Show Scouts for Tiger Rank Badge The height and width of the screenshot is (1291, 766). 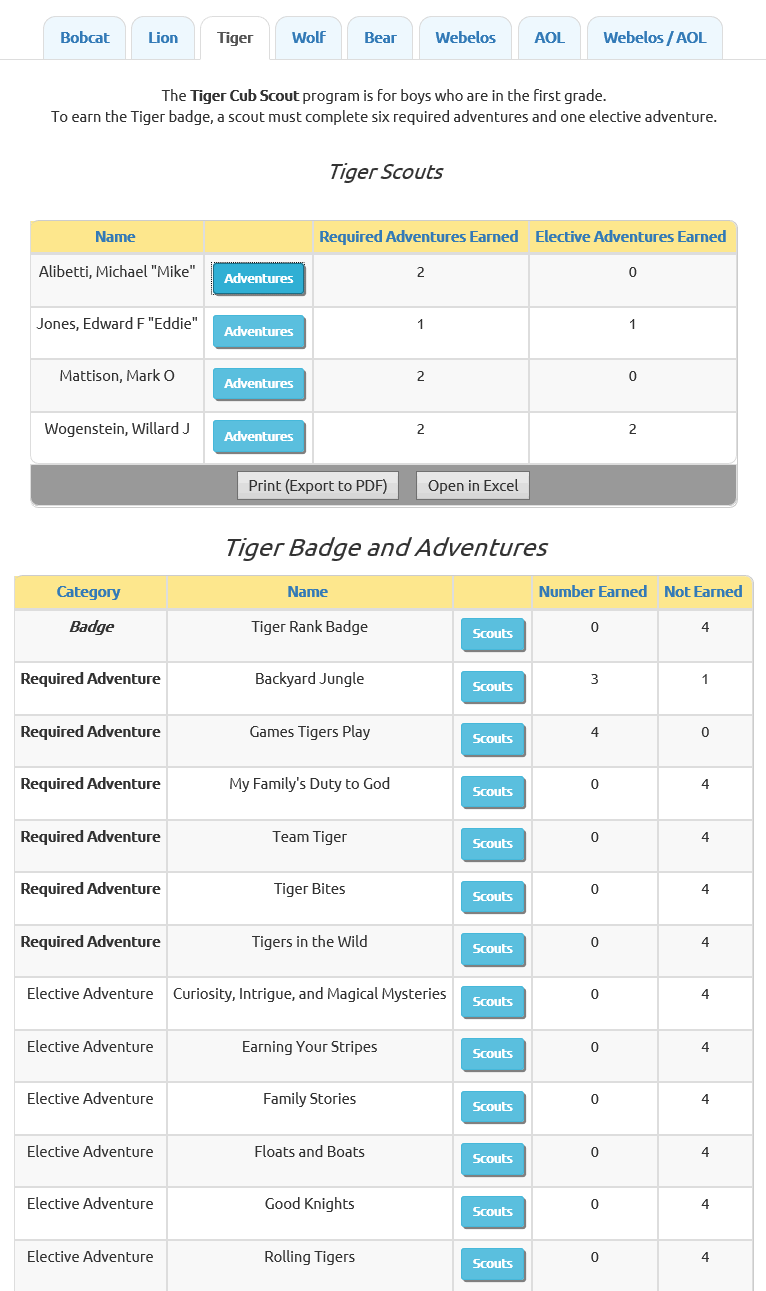click(x=492, y=634)
